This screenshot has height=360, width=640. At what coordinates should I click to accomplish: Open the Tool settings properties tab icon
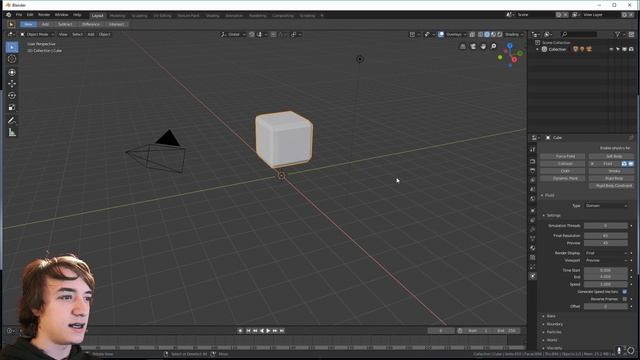pyautogui.click(x=533, y=150)
